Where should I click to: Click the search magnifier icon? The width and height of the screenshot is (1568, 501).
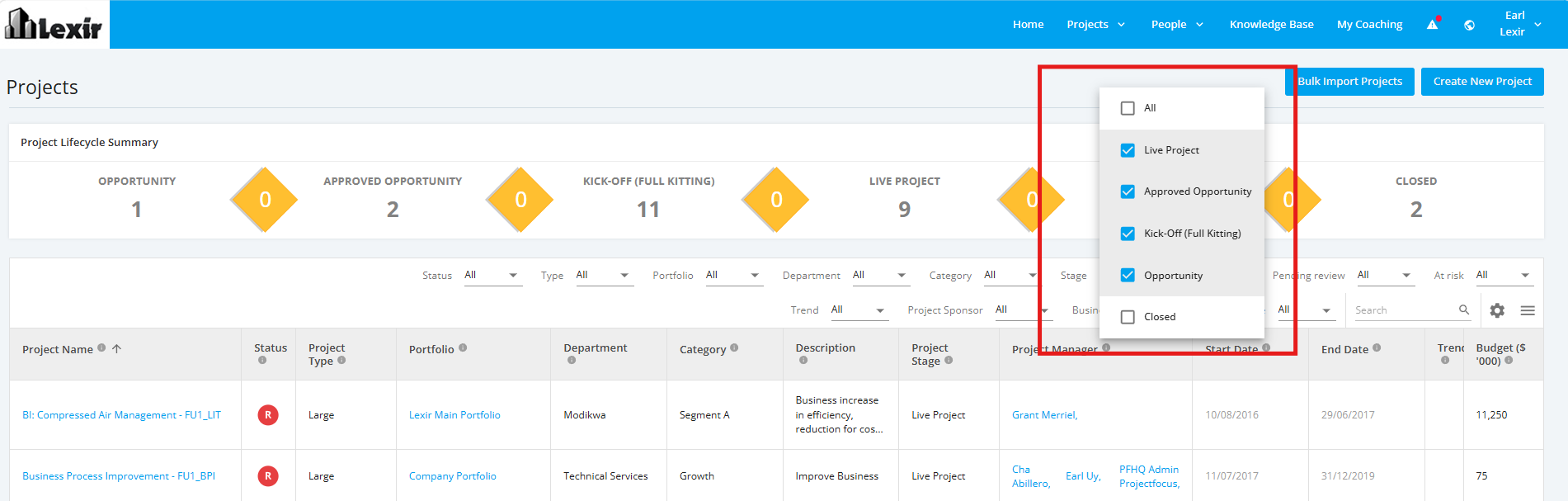(1464, 310)
